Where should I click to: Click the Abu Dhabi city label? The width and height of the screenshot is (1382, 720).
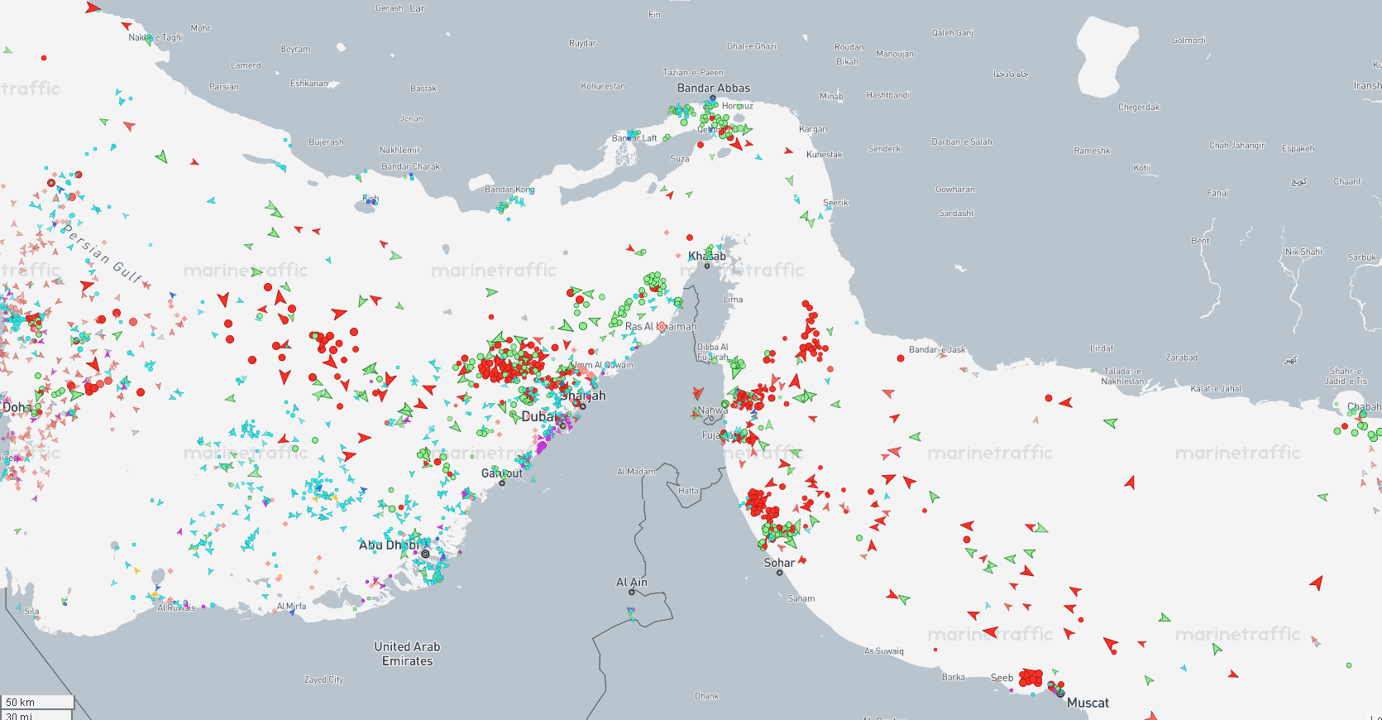point(389,545)
